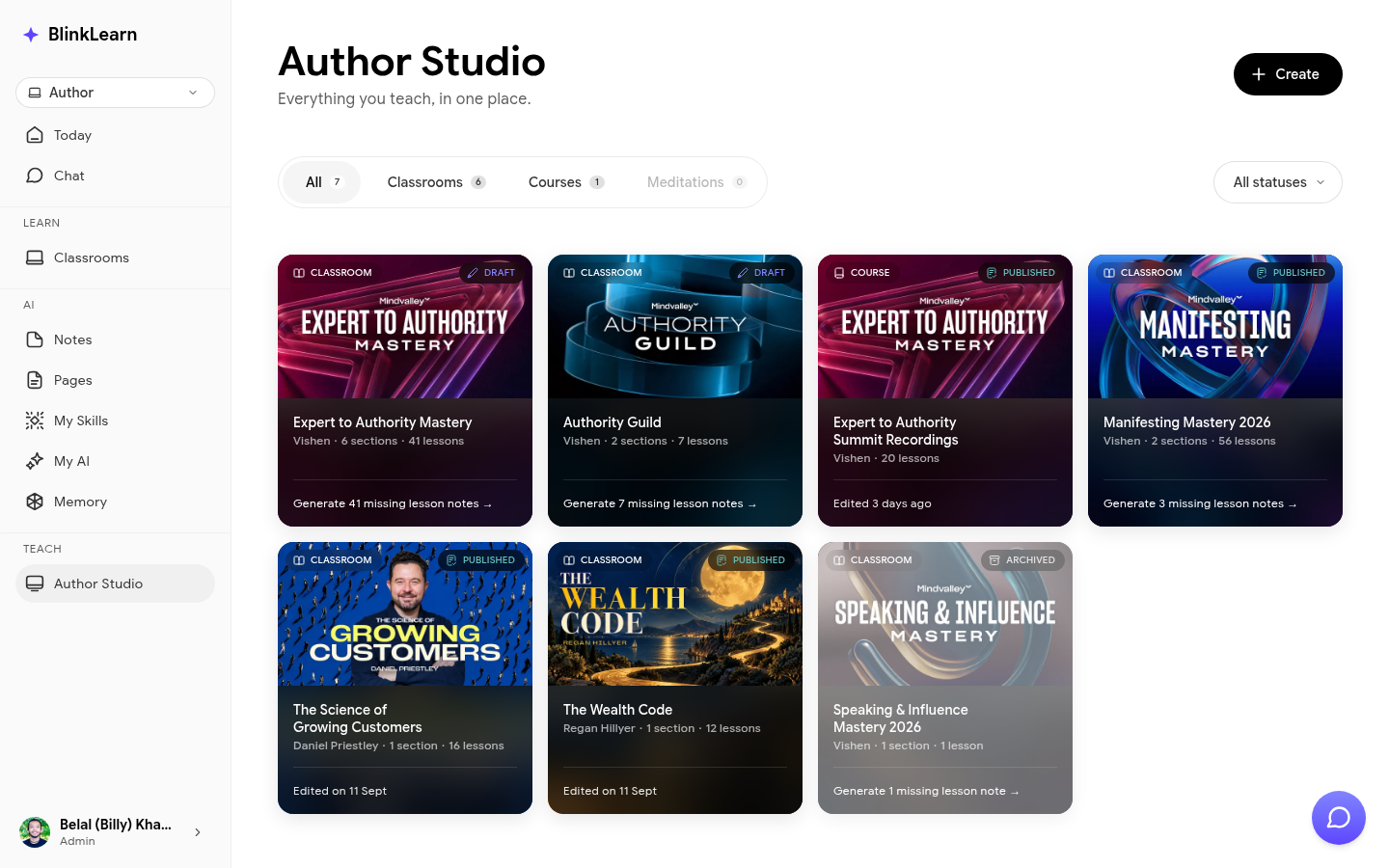1389x868 pixels.
Task: Click Belal (Billy) Kha... profile avatar
Action: [x=35, y=831]
